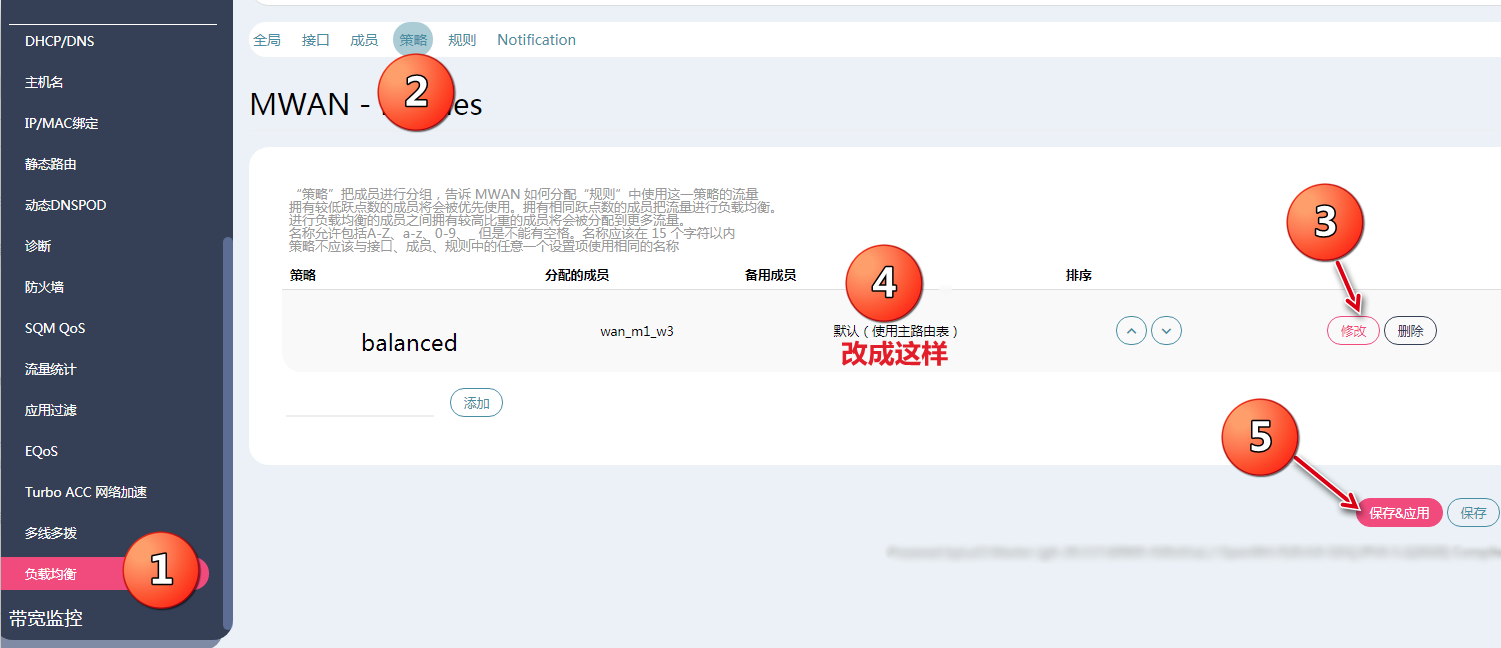Screen dimensions: 1501x648
Task: Open IP/MAC绑定 in the sidebar
Action: click(61, 123)
